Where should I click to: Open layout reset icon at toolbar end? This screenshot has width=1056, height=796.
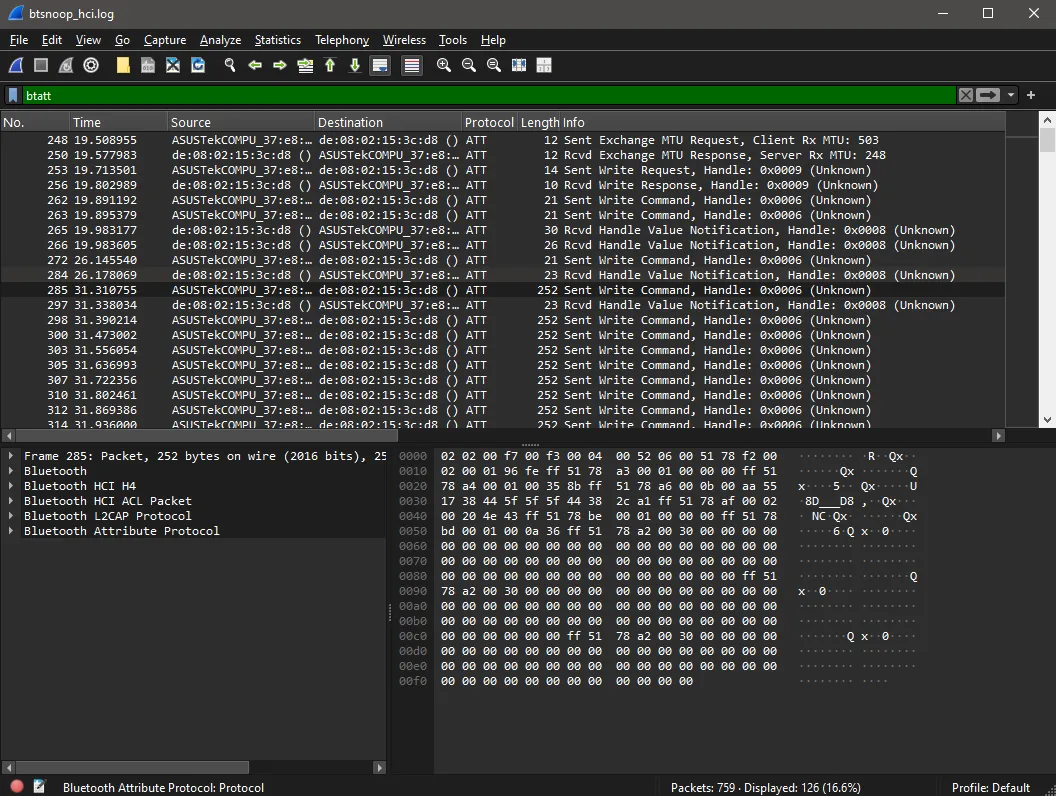[x=544, y=65]
